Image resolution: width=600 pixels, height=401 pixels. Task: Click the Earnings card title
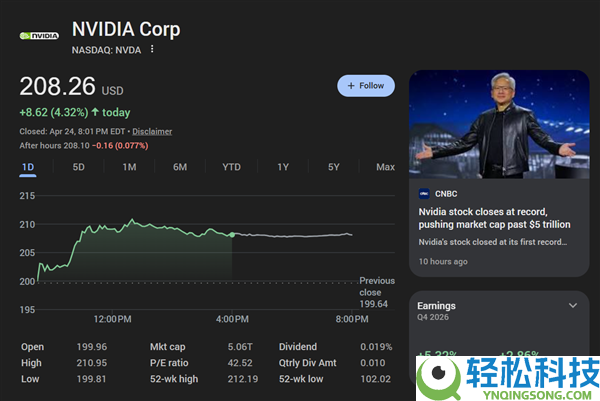(x=436, y=306)
